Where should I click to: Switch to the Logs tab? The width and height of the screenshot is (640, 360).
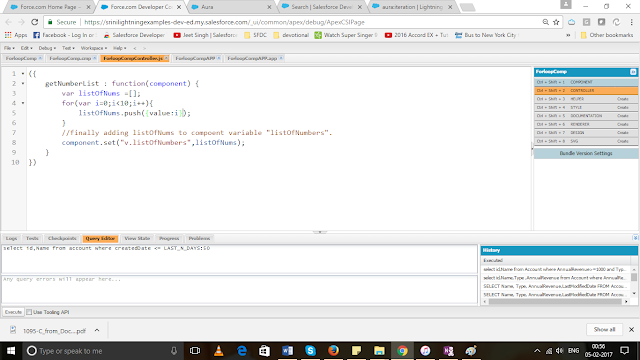click(11, 238)
